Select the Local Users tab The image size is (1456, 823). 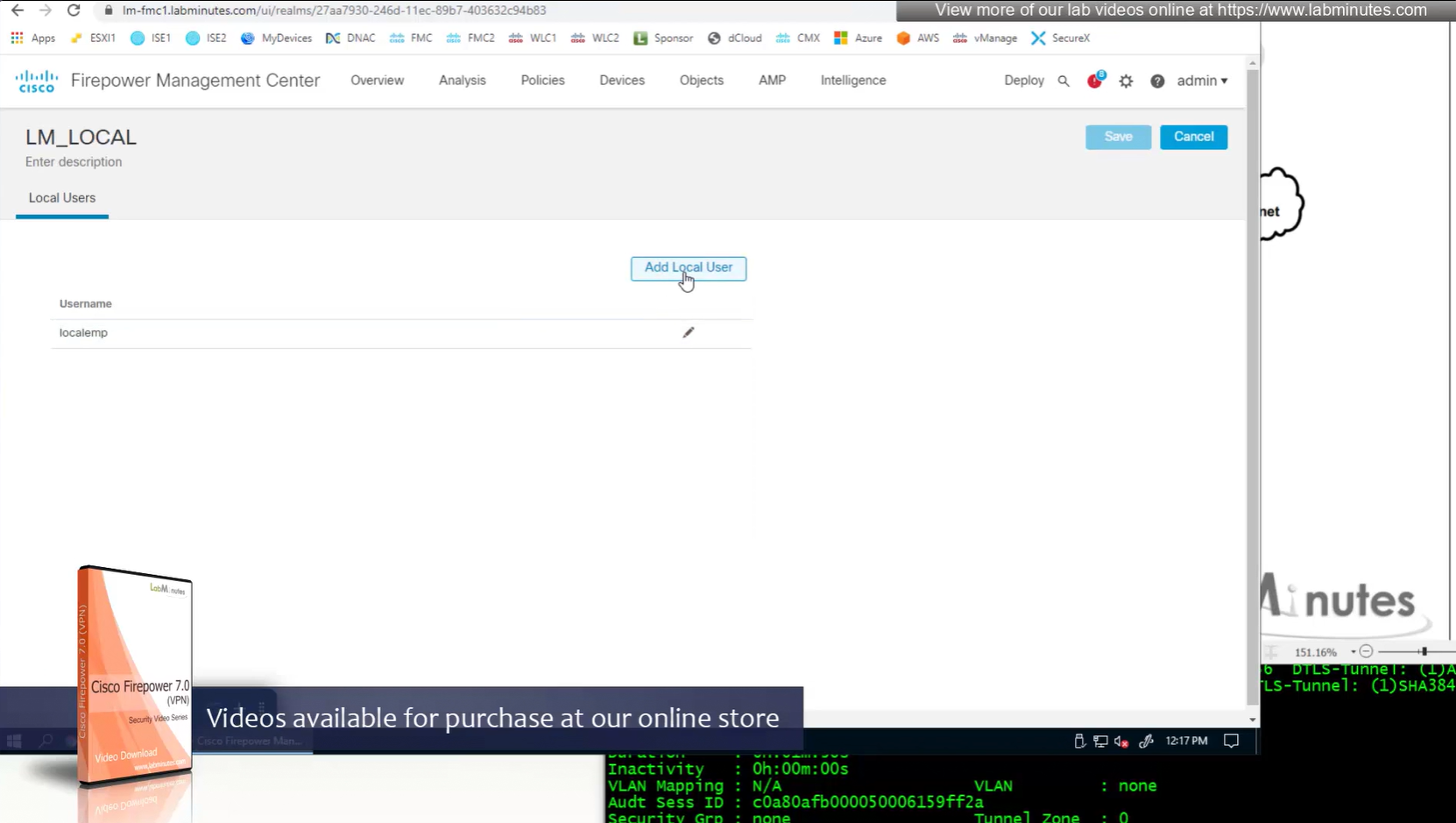[62, 198]
